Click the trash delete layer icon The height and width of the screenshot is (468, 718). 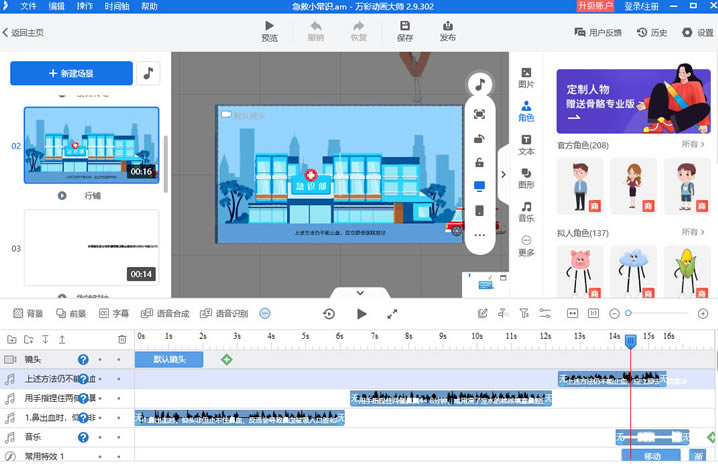[122, 339]
